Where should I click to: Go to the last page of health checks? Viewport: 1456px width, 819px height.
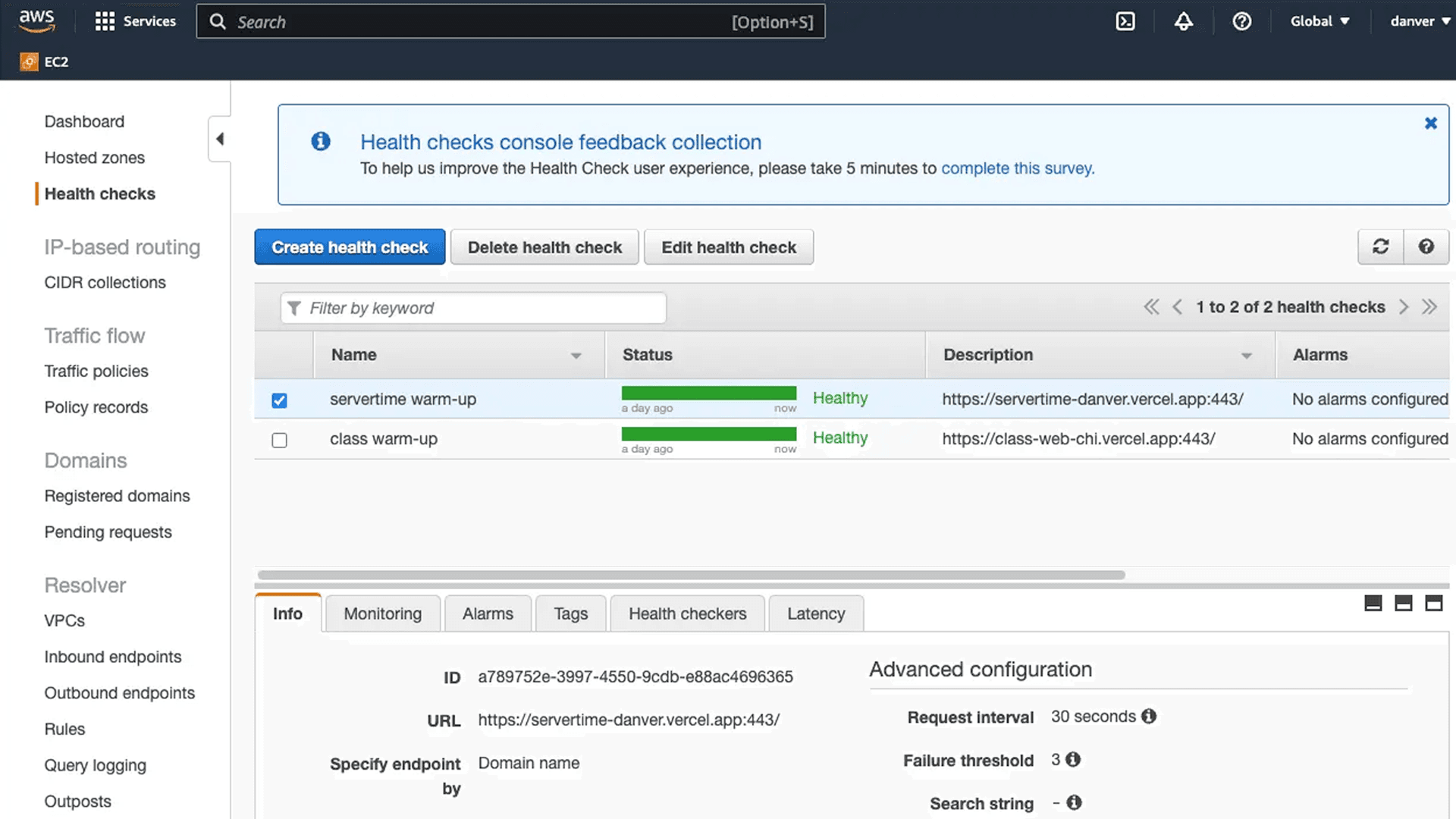1429,307
